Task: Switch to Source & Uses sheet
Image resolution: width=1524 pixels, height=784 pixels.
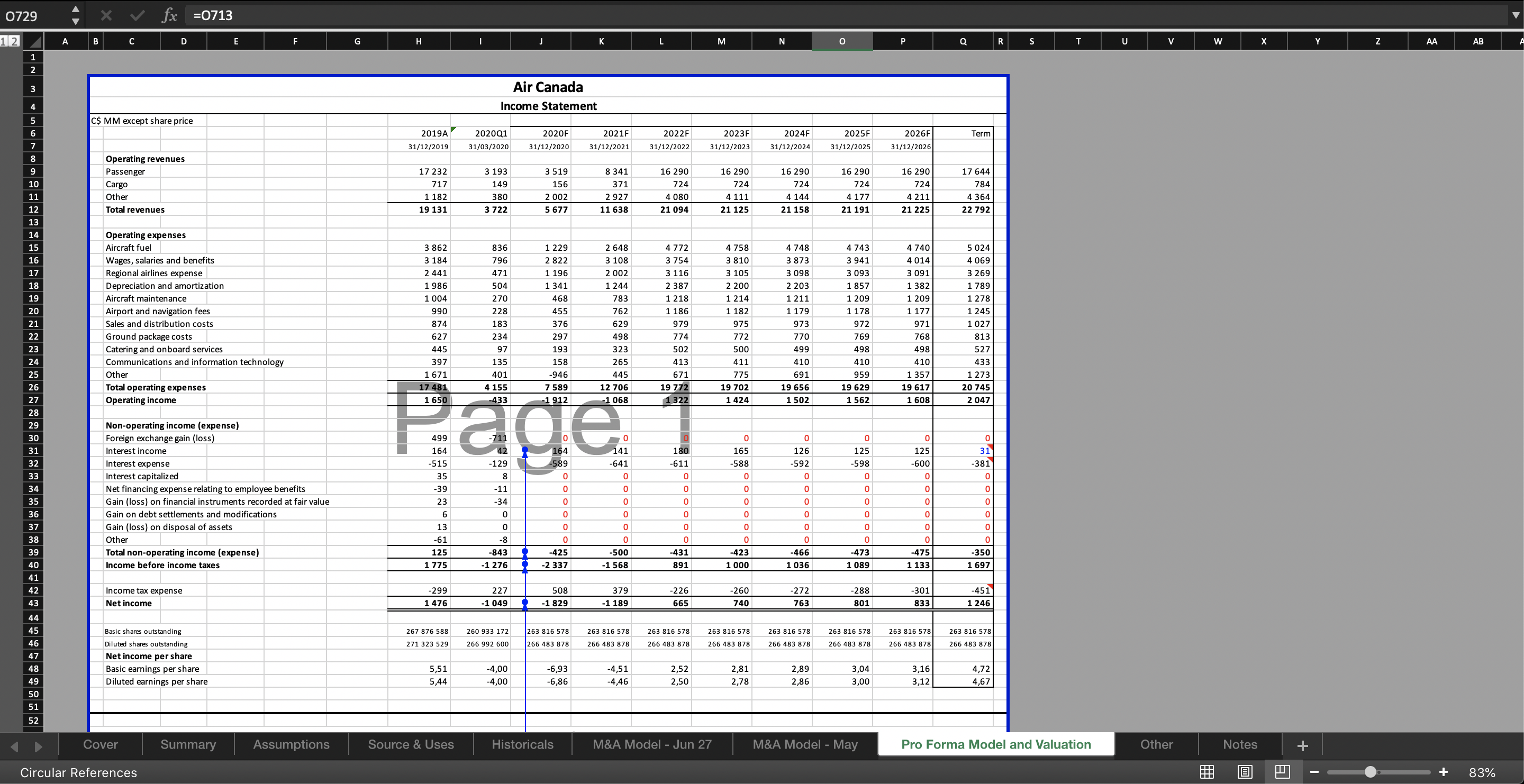Action: [411, 744]
